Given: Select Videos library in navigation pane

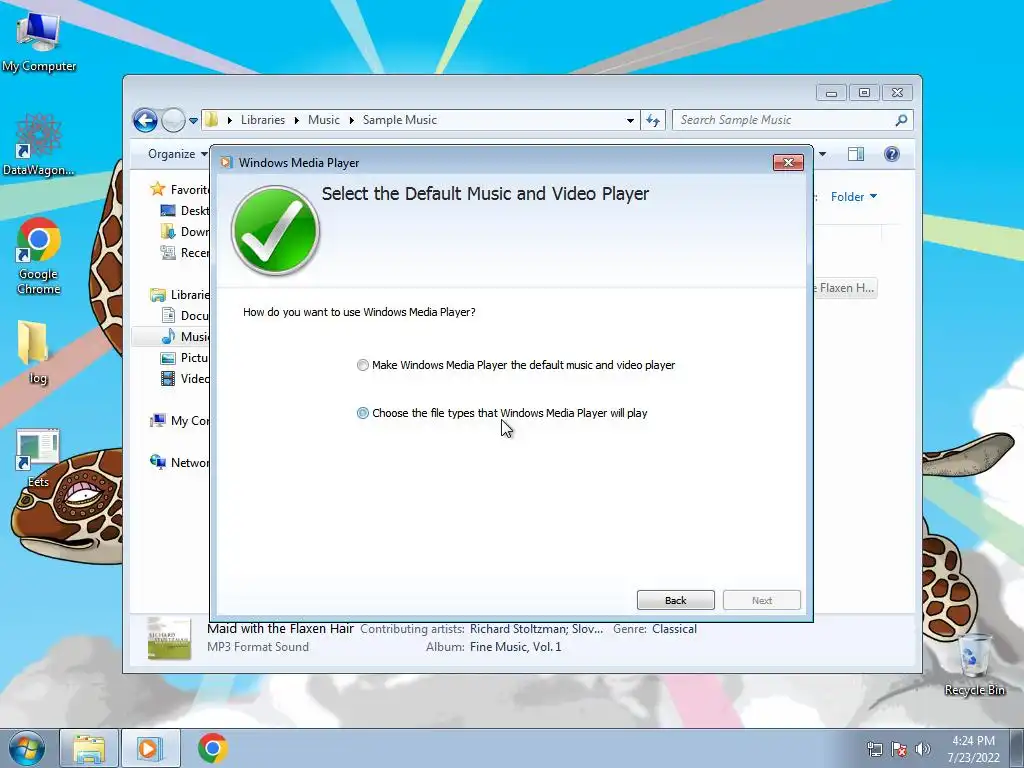Looking at the screenshot, I should point(185,379).
